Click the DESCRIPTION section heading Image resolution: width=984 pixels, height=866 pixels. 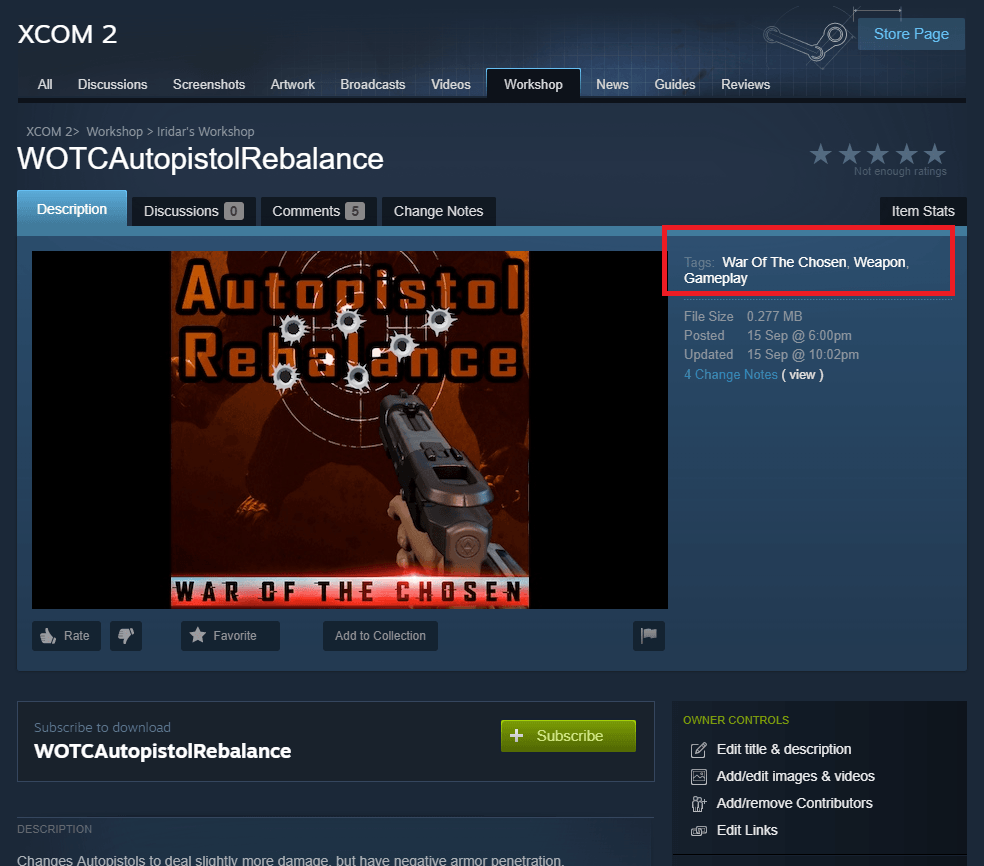[55, 829]
